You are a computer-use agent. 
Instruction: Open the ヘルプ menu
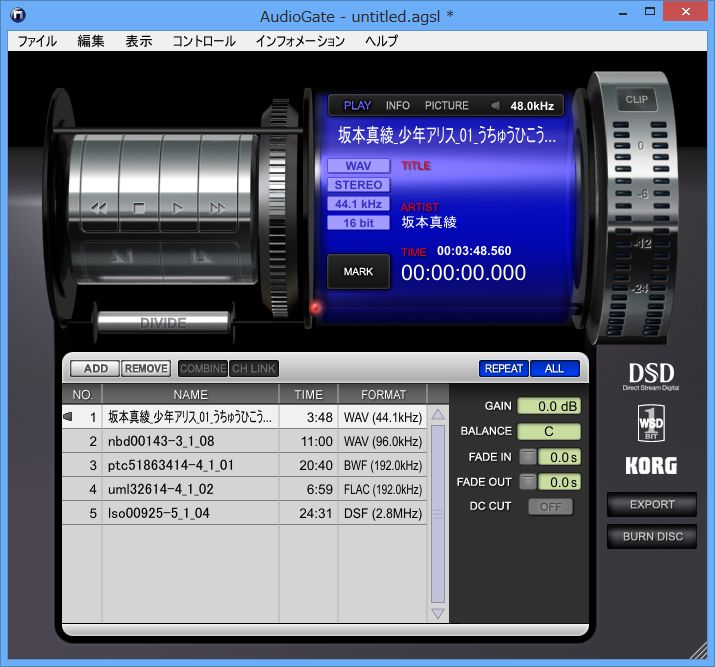382,41
